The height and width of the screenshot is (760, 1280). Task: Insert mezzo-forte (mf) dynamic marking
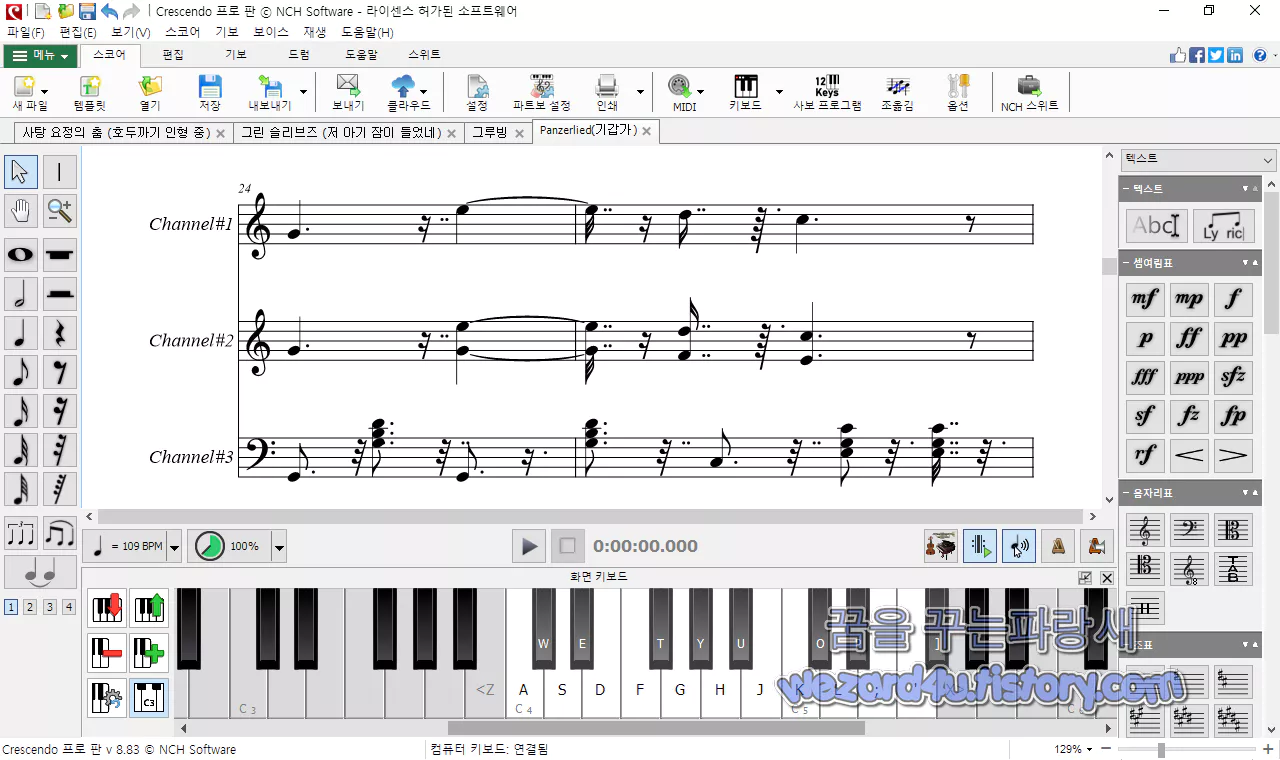[1145, 299]
